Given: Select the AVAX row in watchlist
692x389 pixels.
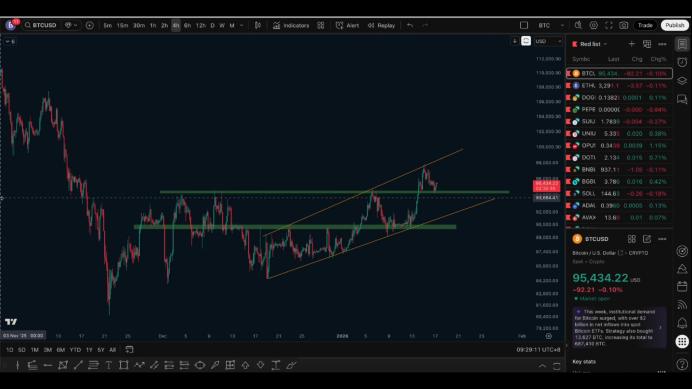Looking at the screenshot, I should tap(619, 218).
